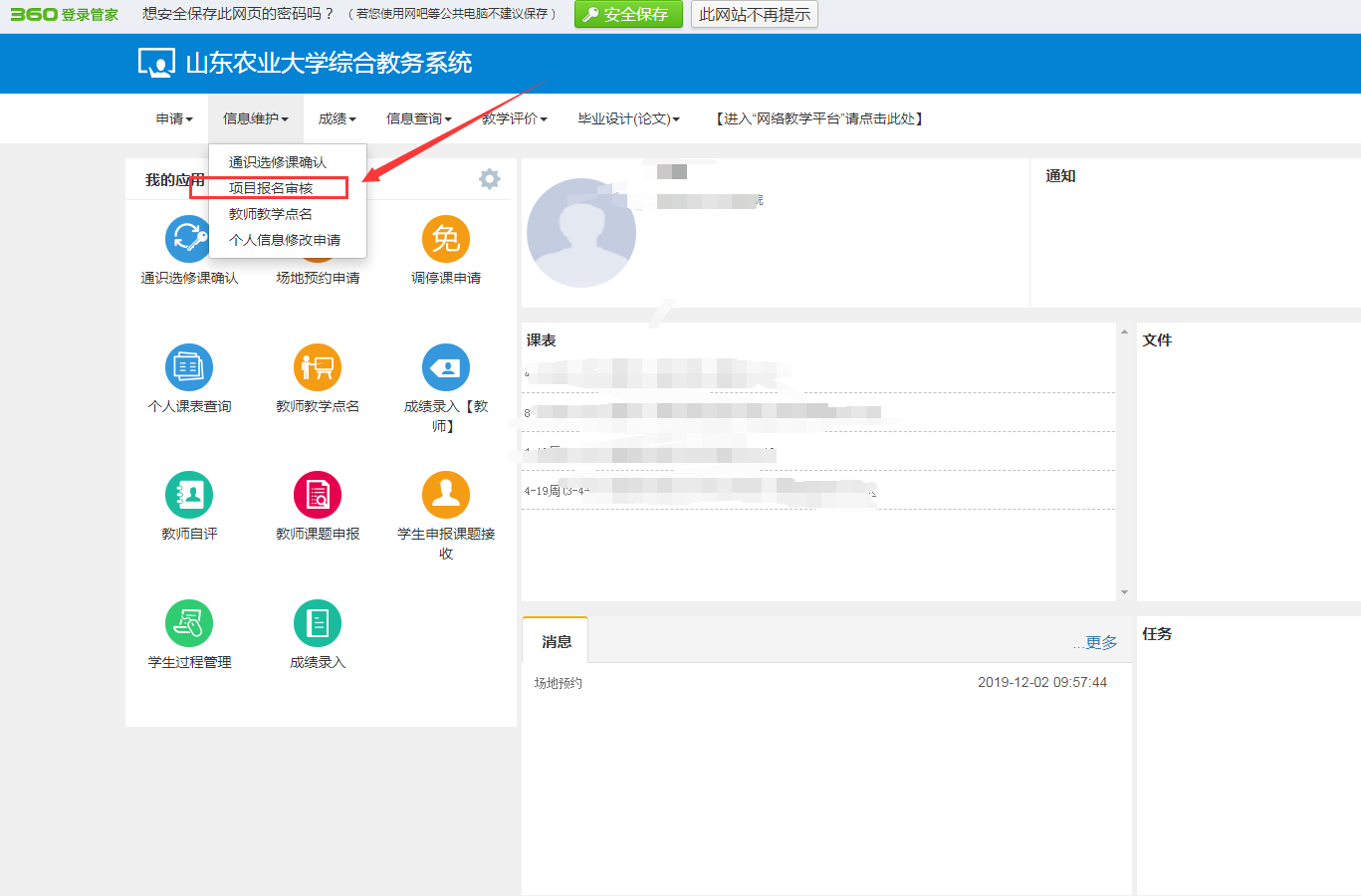Image resolution: width=1361 pixels, height=896 pixels.
Task: Open 教师课题申报 icon
Action: (x=318, y=495)
